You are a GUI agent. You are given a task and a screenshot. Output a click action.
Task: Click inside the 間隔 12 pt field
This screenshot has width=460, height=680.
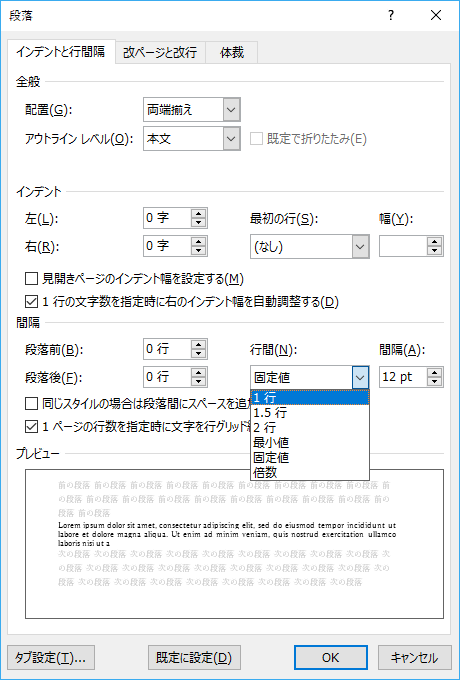point(403,377)
